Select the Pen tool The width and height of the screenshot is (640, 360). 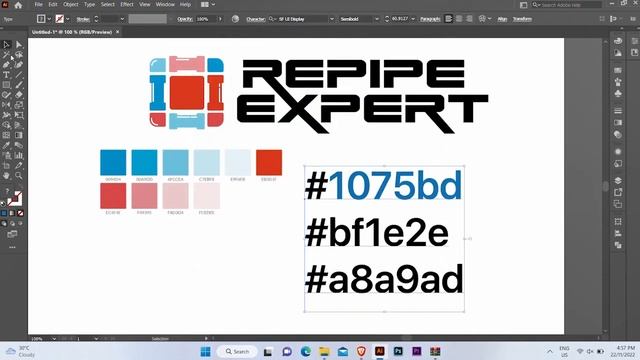tap(6, 65)
